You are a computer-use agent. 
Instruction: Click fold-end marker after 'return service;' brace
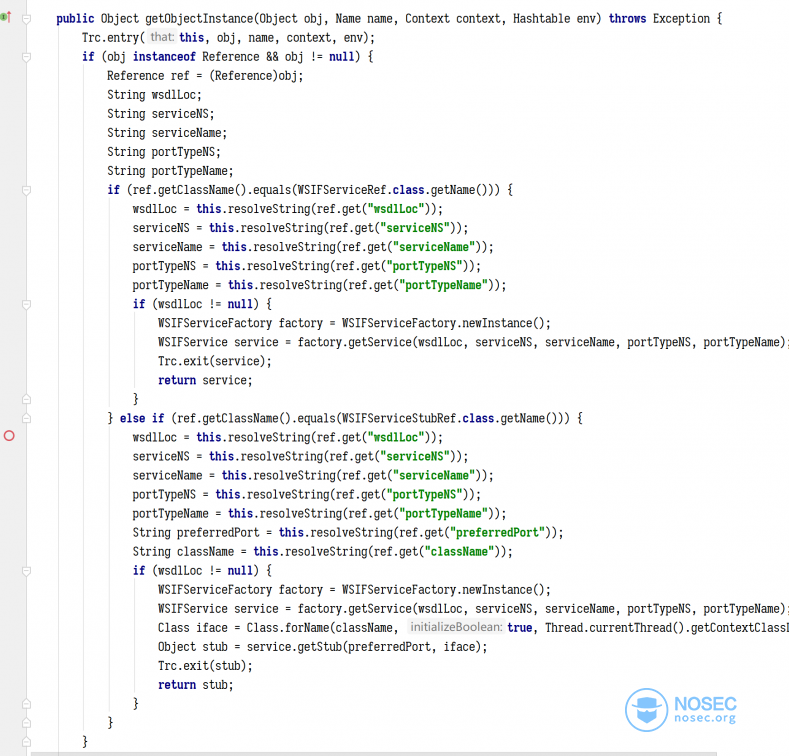[27, 399]
